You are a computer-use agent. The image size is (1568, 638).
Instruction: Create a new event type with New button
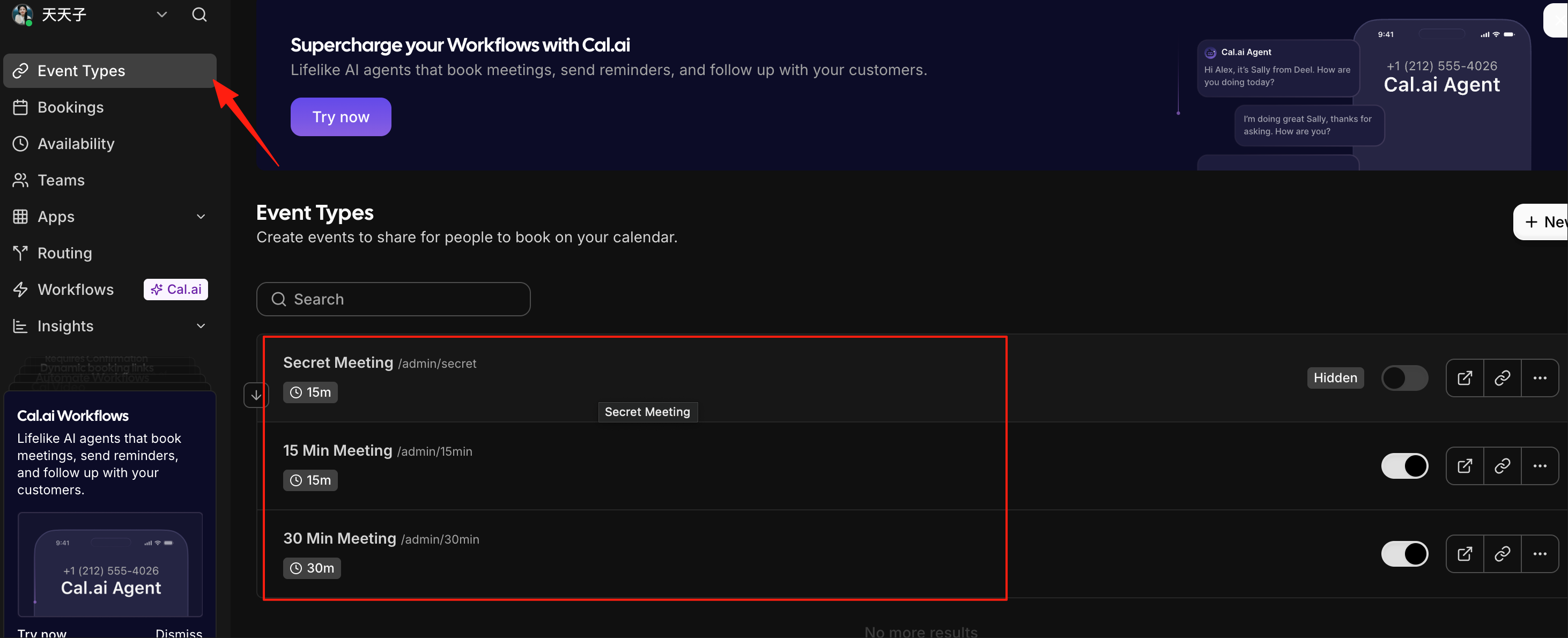click(x=1541, y=222)
